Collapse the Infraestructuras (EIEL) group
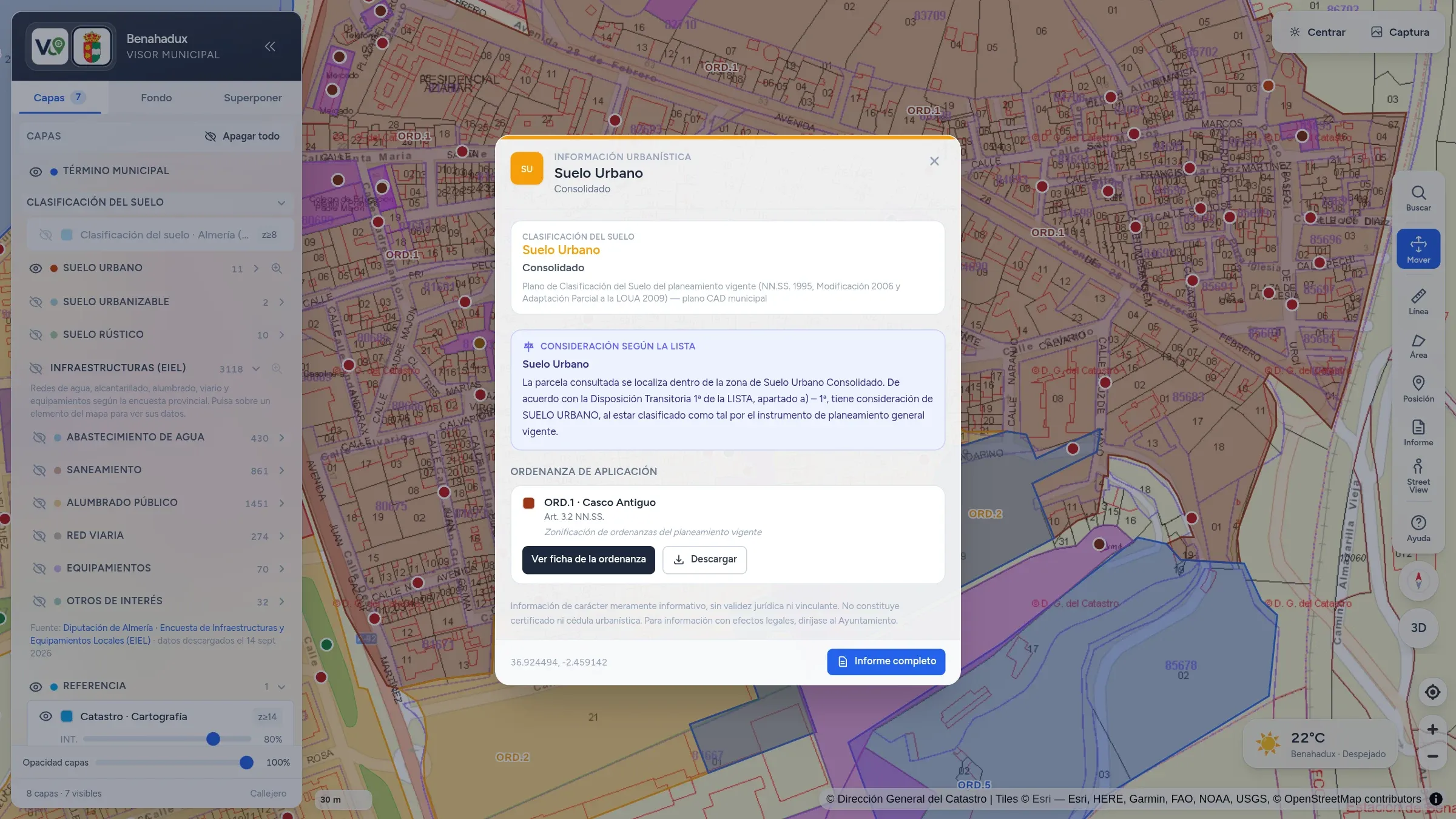 pos(256,368)
